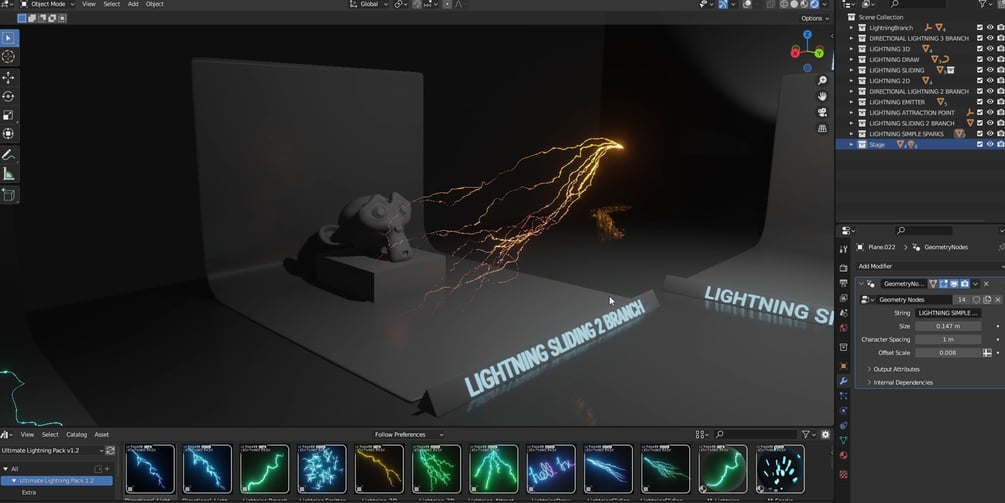Click the viewport zoom magnifier icon

[x=822, y=80]
